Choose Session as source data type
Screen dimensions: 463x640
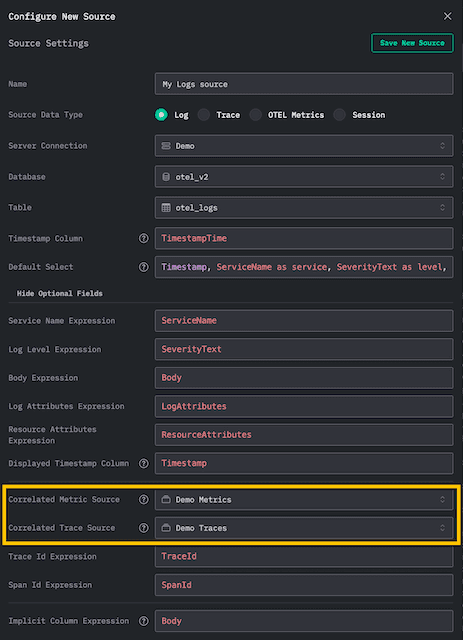point(339,115)
